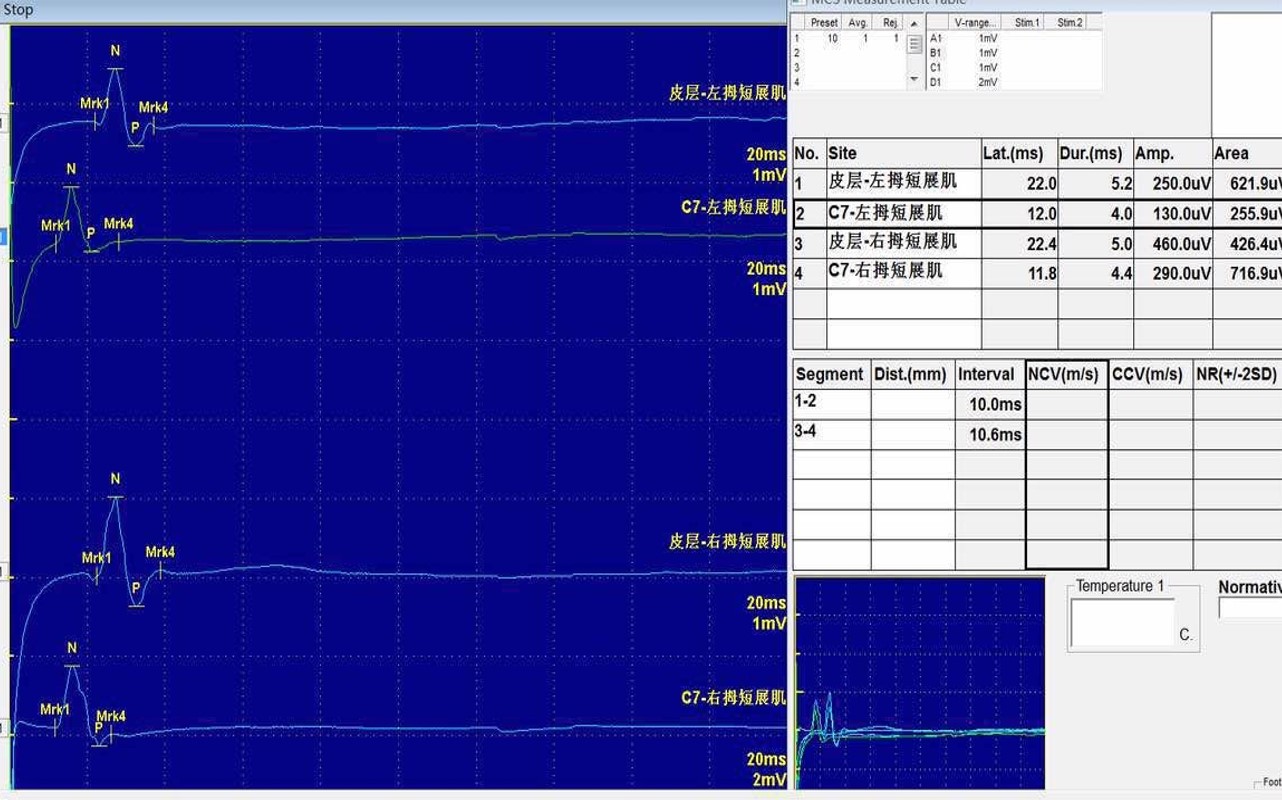
Task: Click the MCS Measurement Table title-bar icon
Action: [x=797, y=3]
